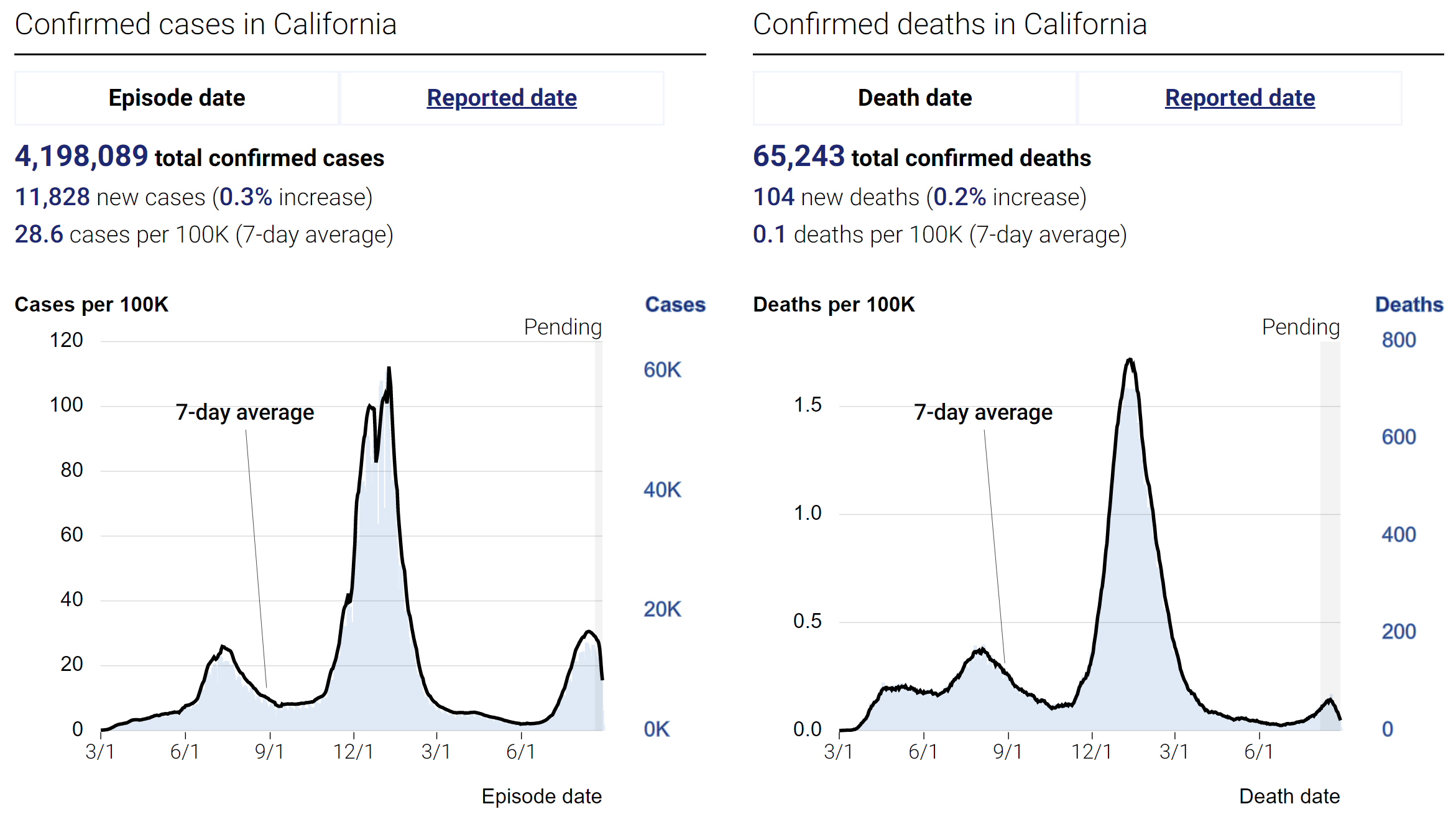Click the 65,243 total confirmed deaths figure

[x=798, y=157]
